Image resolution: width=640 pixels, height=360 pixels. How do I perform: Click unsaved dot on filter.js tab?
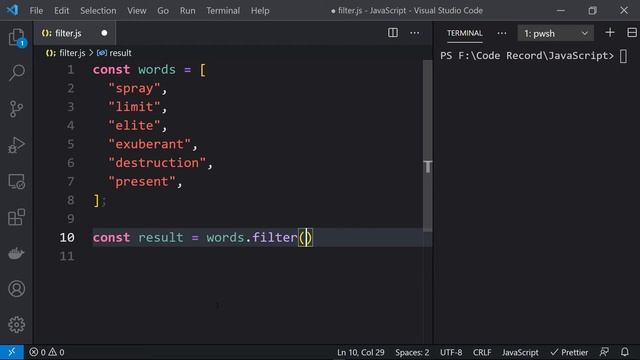coord(104,33)
